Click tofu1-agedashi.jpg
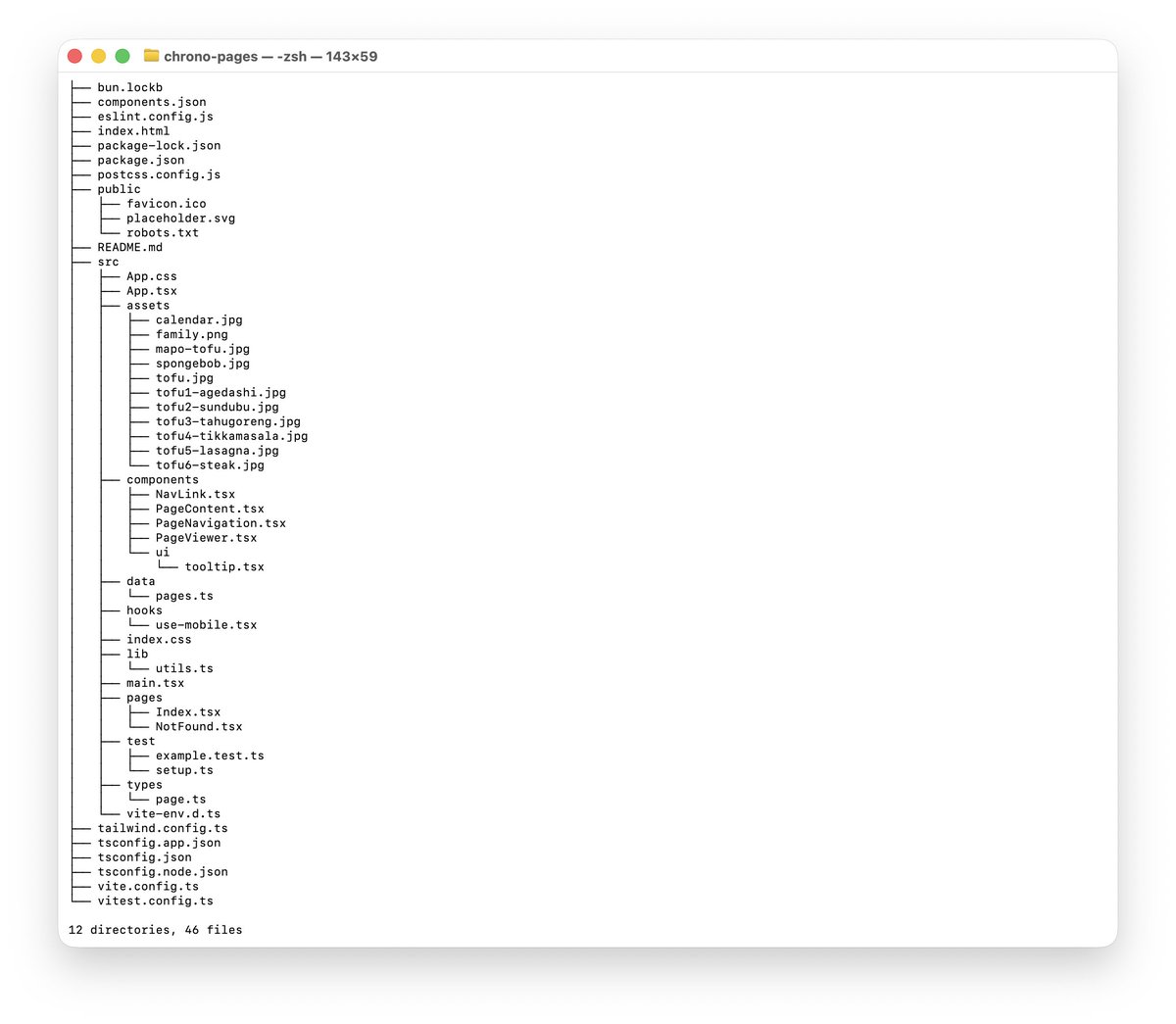 (220, 392)
